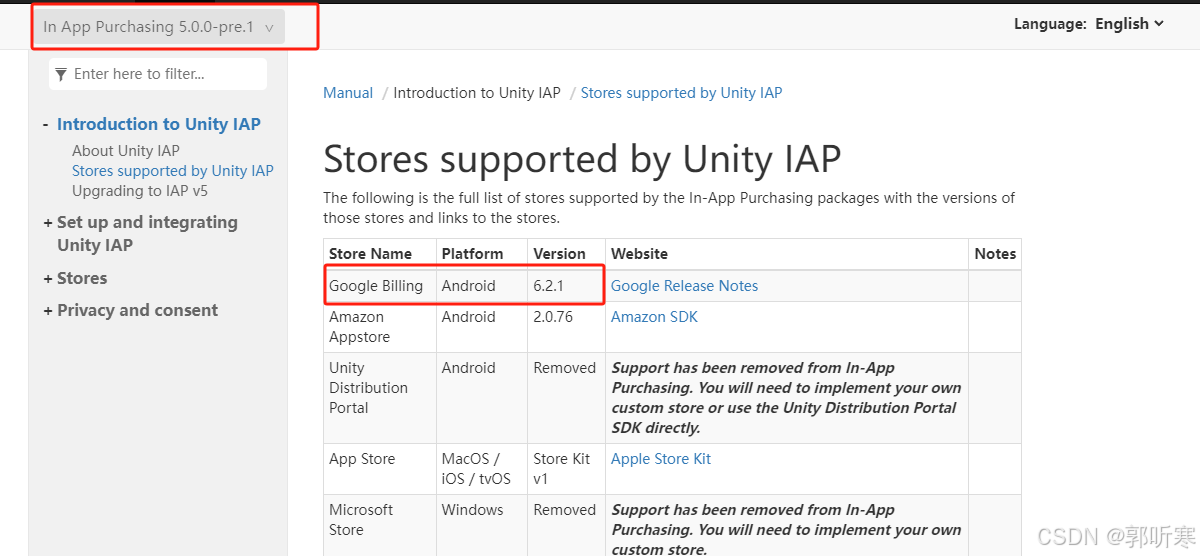Select the Microsoft Store cell

point(380,525)
